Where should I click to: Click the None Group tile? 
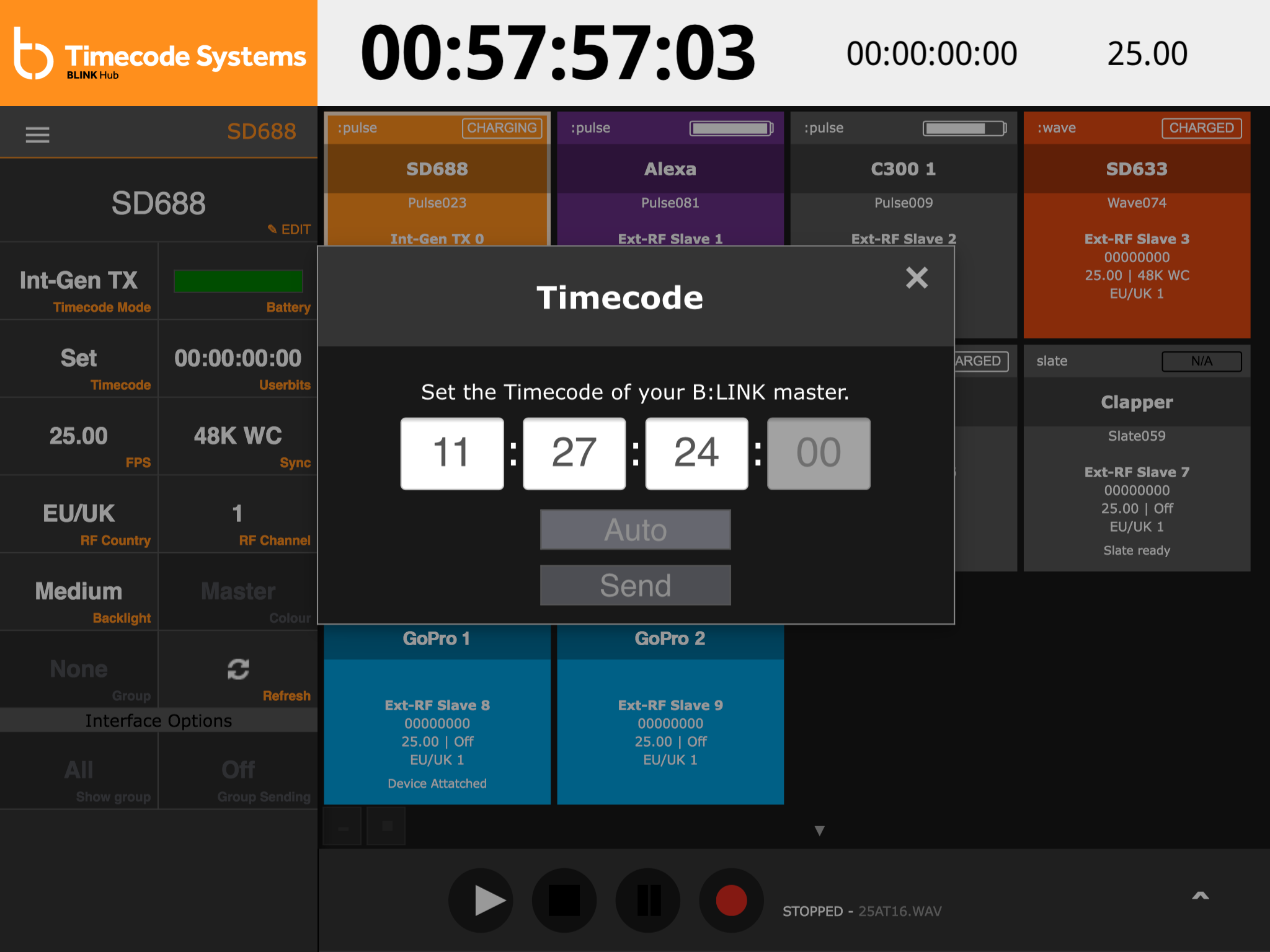tap(79, 669)
